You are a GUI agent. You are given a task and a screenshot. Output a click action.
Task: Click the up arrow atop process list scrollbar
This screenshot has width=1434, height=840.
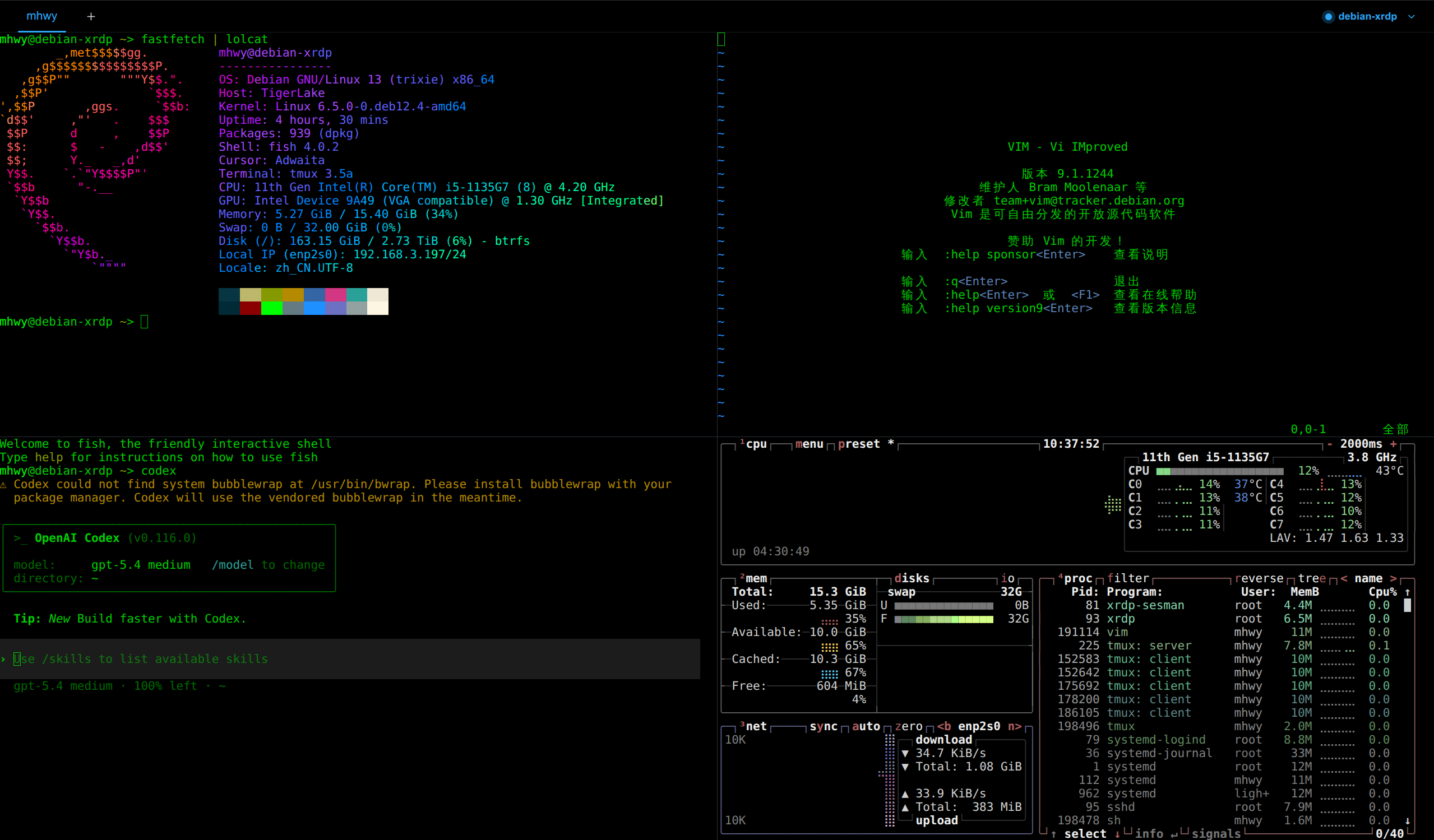tap(1408, 592)
